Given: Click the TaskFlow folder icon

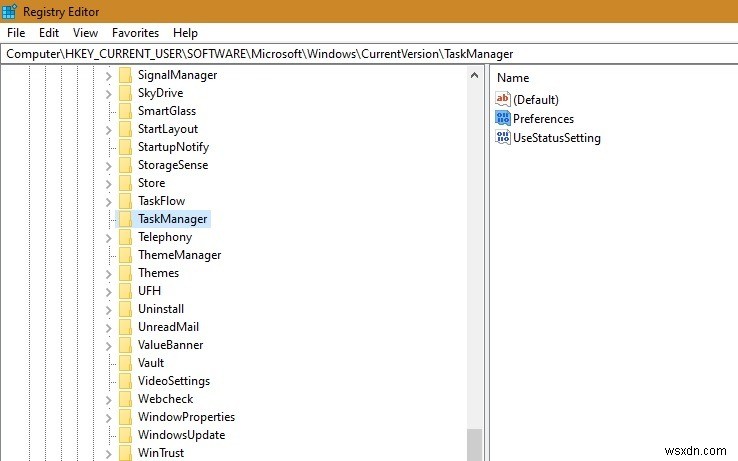Looking at the screenshot, I should [x=125, y=201].
